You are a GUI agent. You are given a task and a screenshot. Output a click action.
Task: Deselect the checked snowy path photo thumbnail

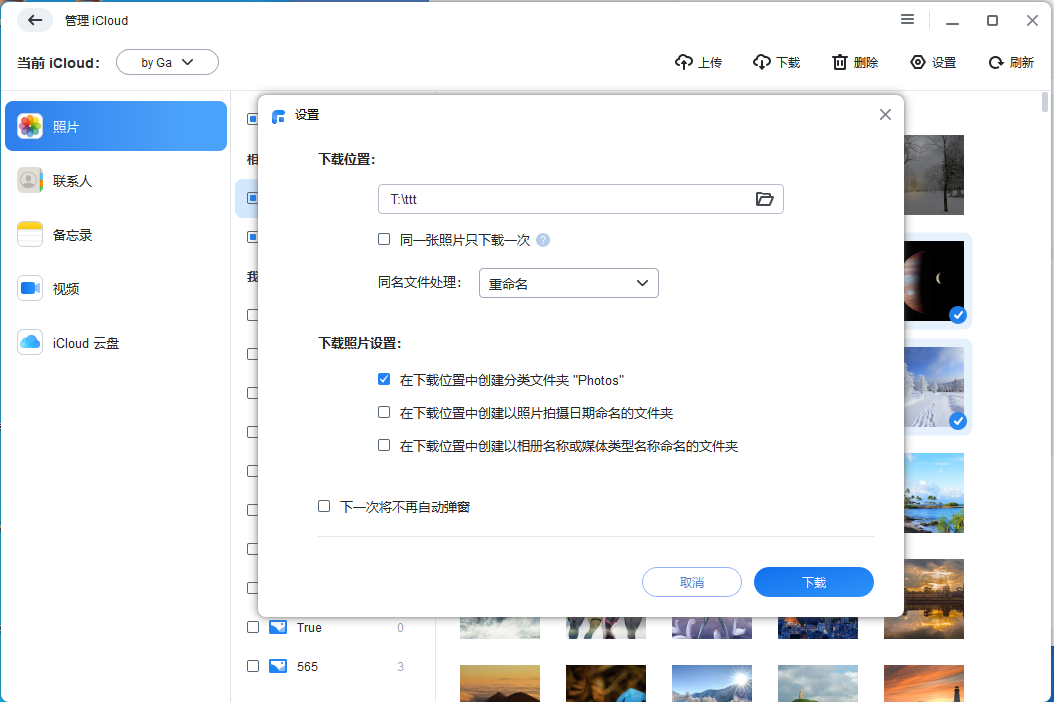coord(958,421)
